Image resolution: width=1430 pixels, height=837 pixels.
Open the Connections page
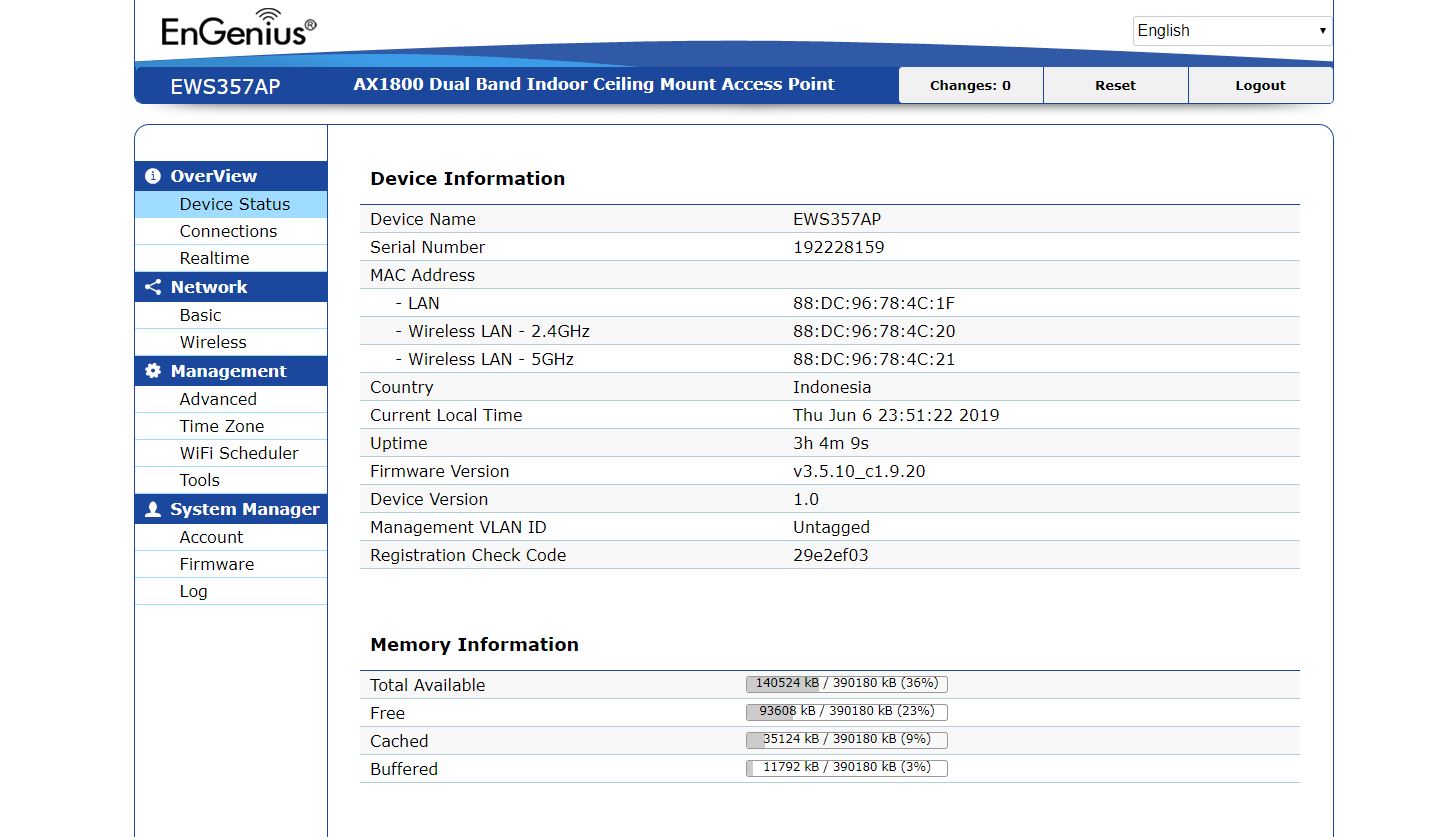[231, 231]
